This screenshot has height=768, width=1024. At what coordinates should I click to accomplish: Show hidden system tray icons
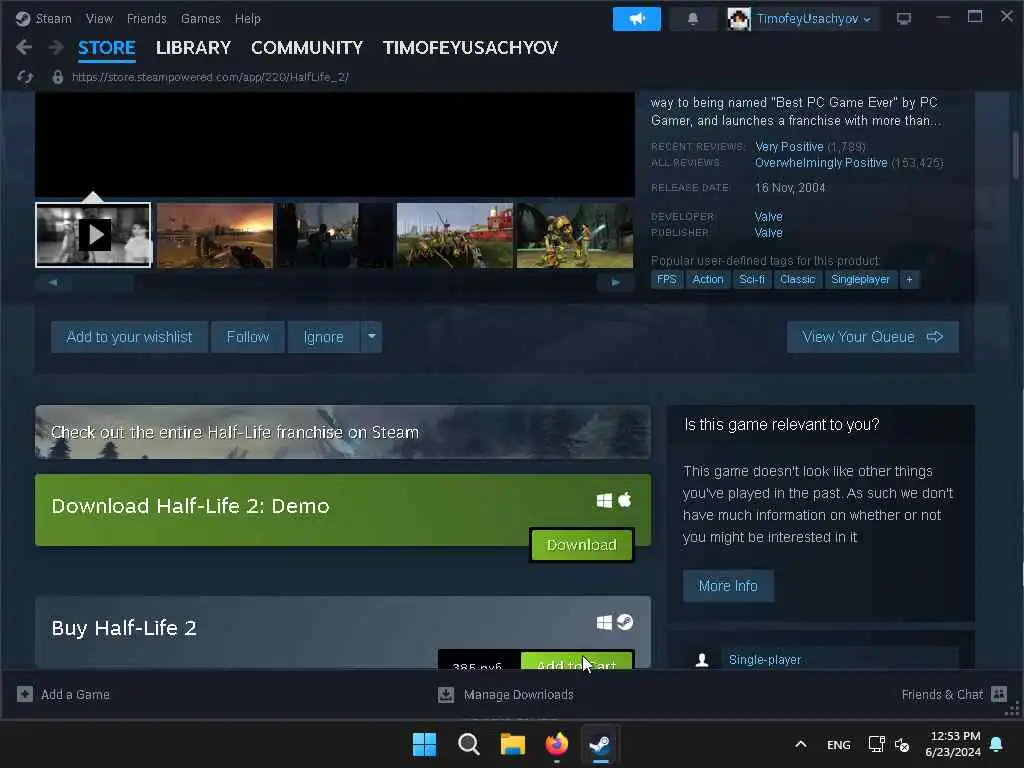801,744
